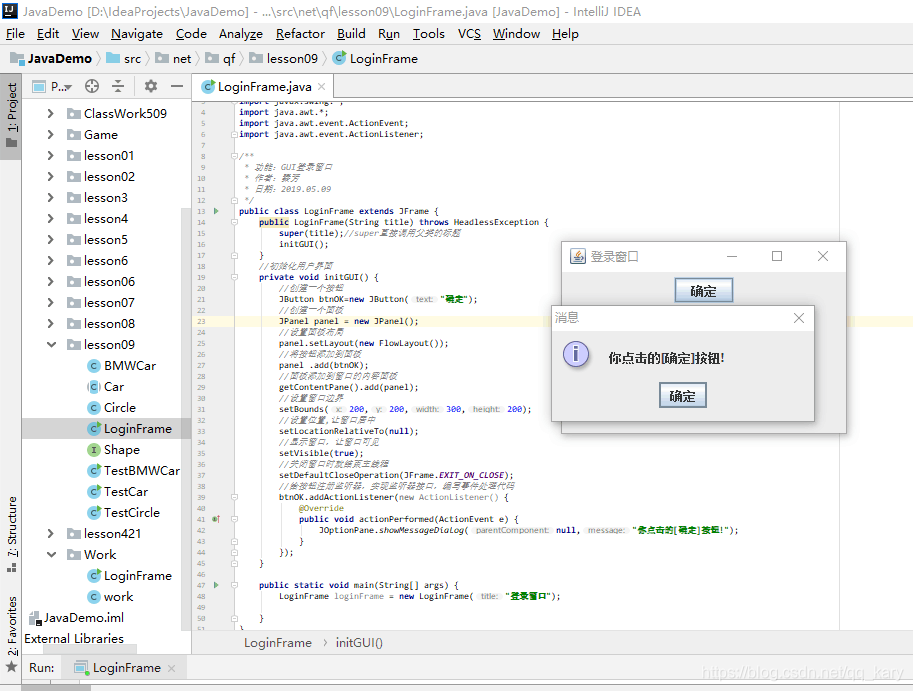The image size is (913, 691).
Task: Open the Structure tool window tab
Action: 11,533
